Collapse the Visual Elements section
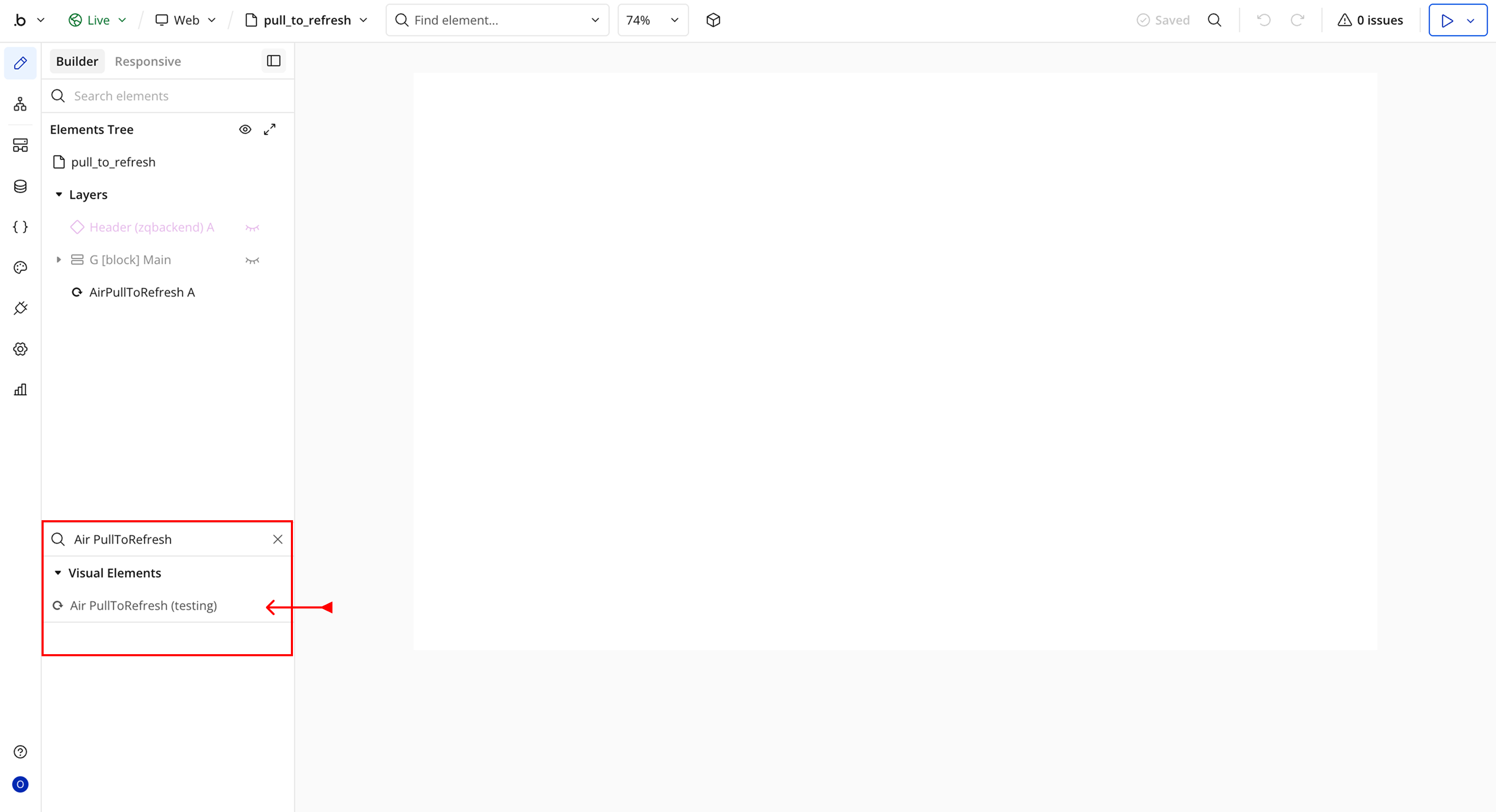 point(58,573)
